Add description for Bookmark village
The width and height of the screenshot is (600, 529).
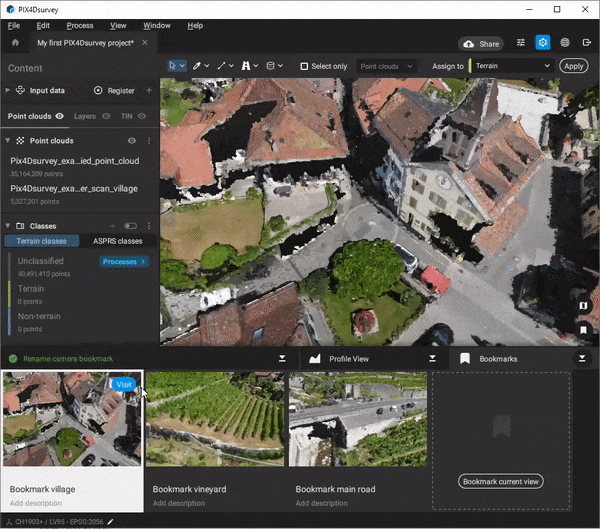click(x=36, y=503)
